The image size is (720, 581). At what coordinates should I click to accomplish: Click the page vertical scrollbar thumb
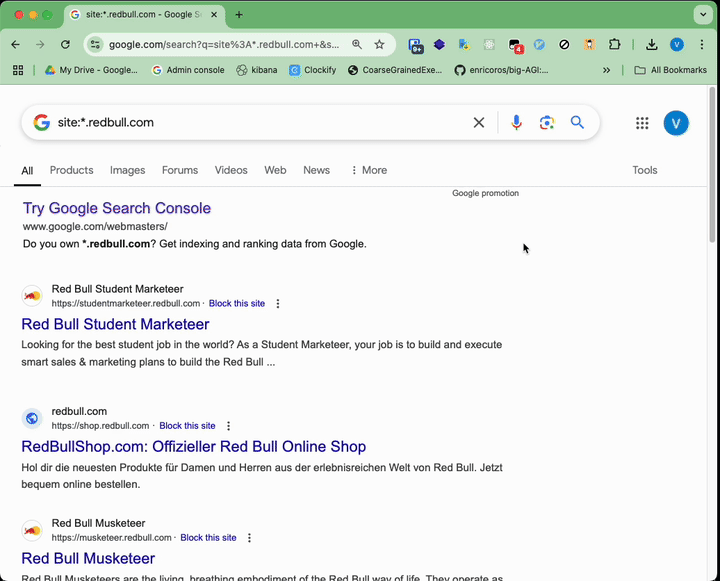pos(712,164)
